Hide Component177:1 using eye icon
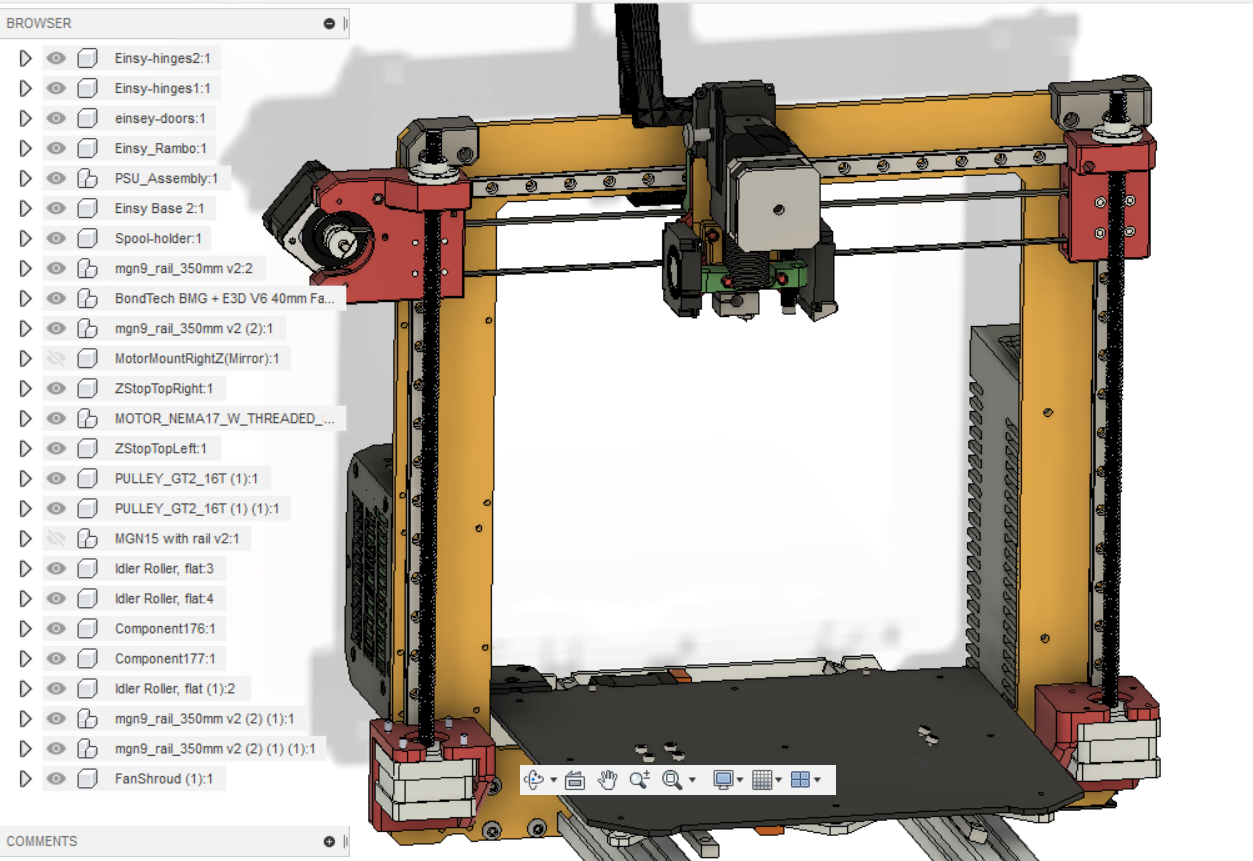1253x861 pixels. click(56, 658)
